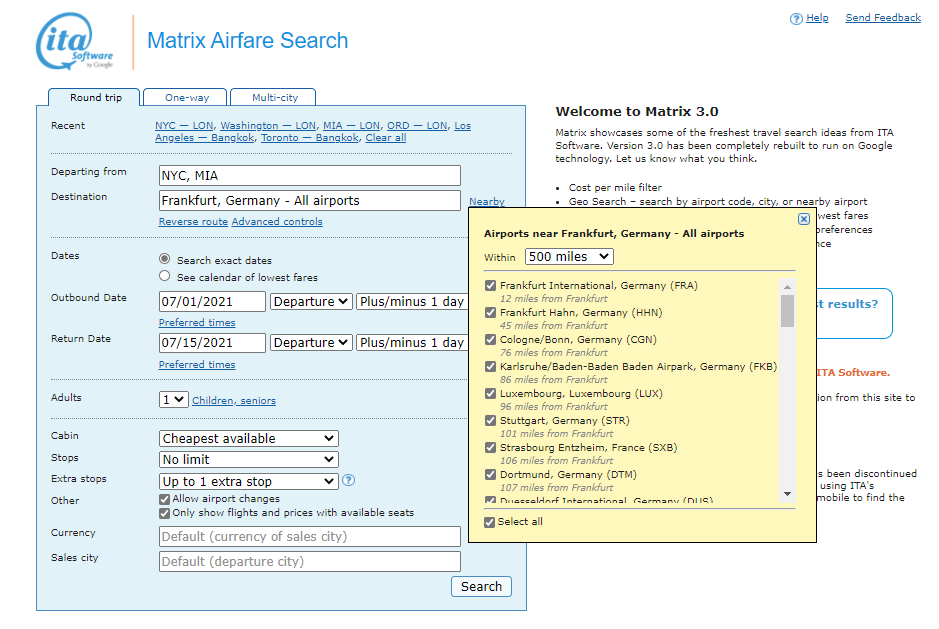This screenshot has height=629, width=939.
Task: Open the Adults count dropdown
Action: (174, 400)
